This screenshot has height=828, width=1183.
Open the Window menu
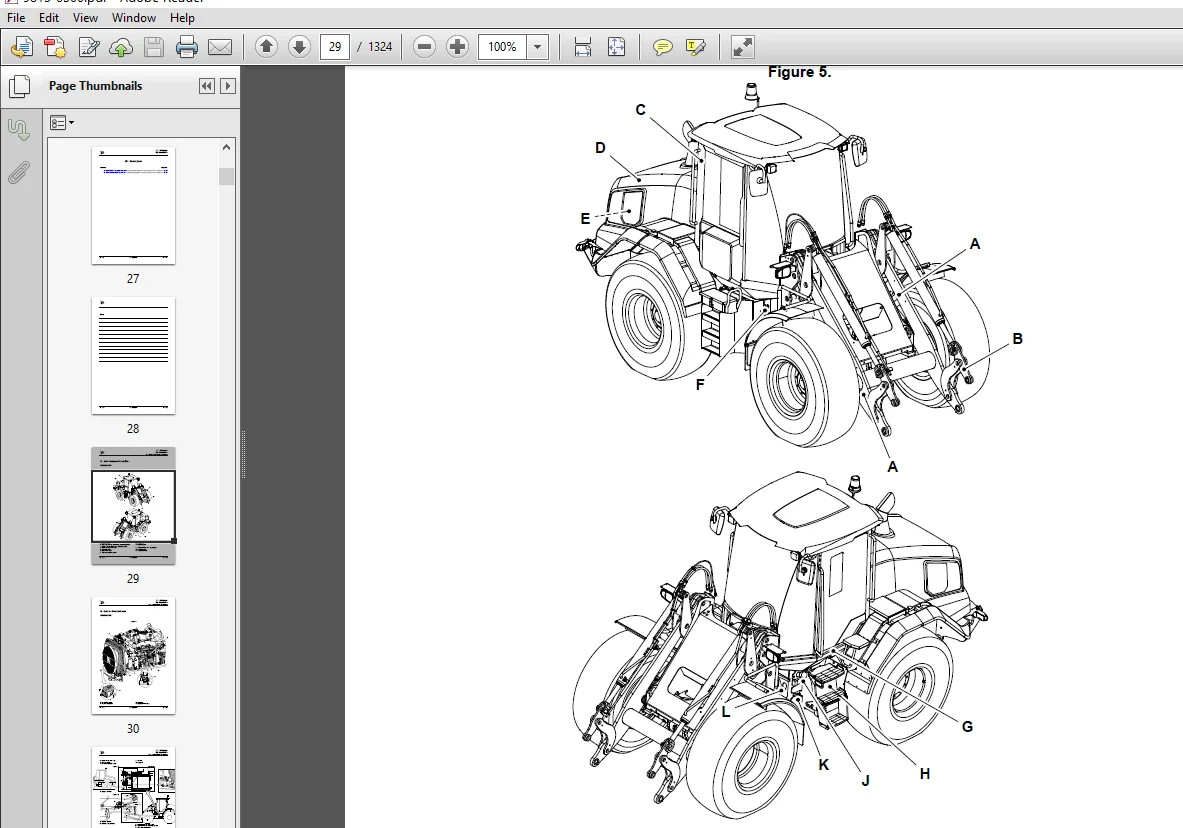[x=134, y=17]
